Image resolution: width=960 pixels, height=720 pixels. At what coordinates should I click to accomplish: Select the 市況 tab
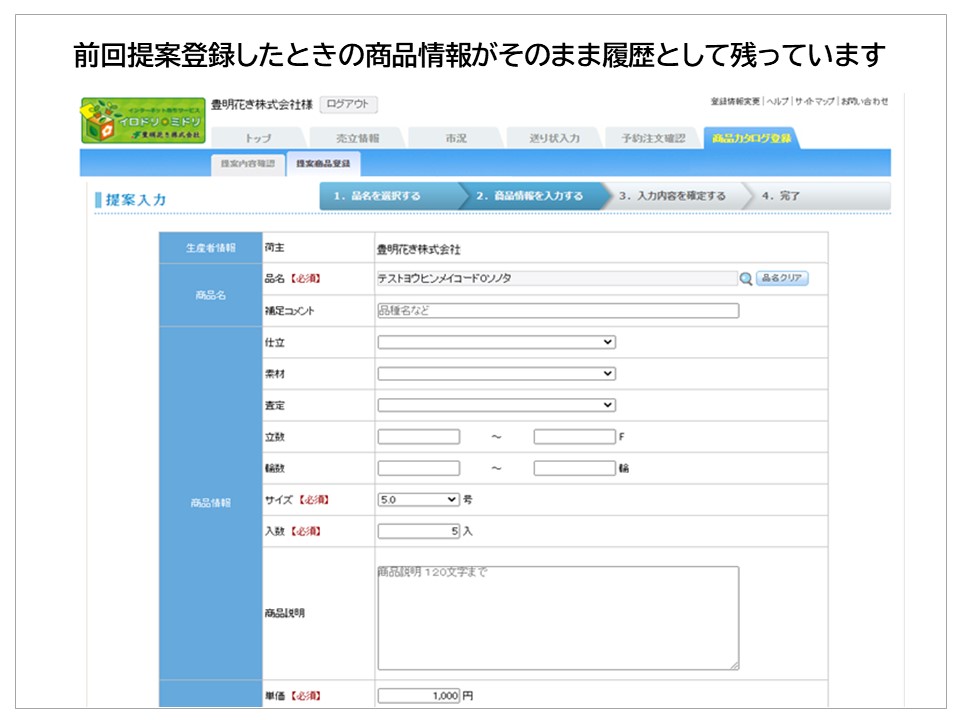[x=456, y=138]
